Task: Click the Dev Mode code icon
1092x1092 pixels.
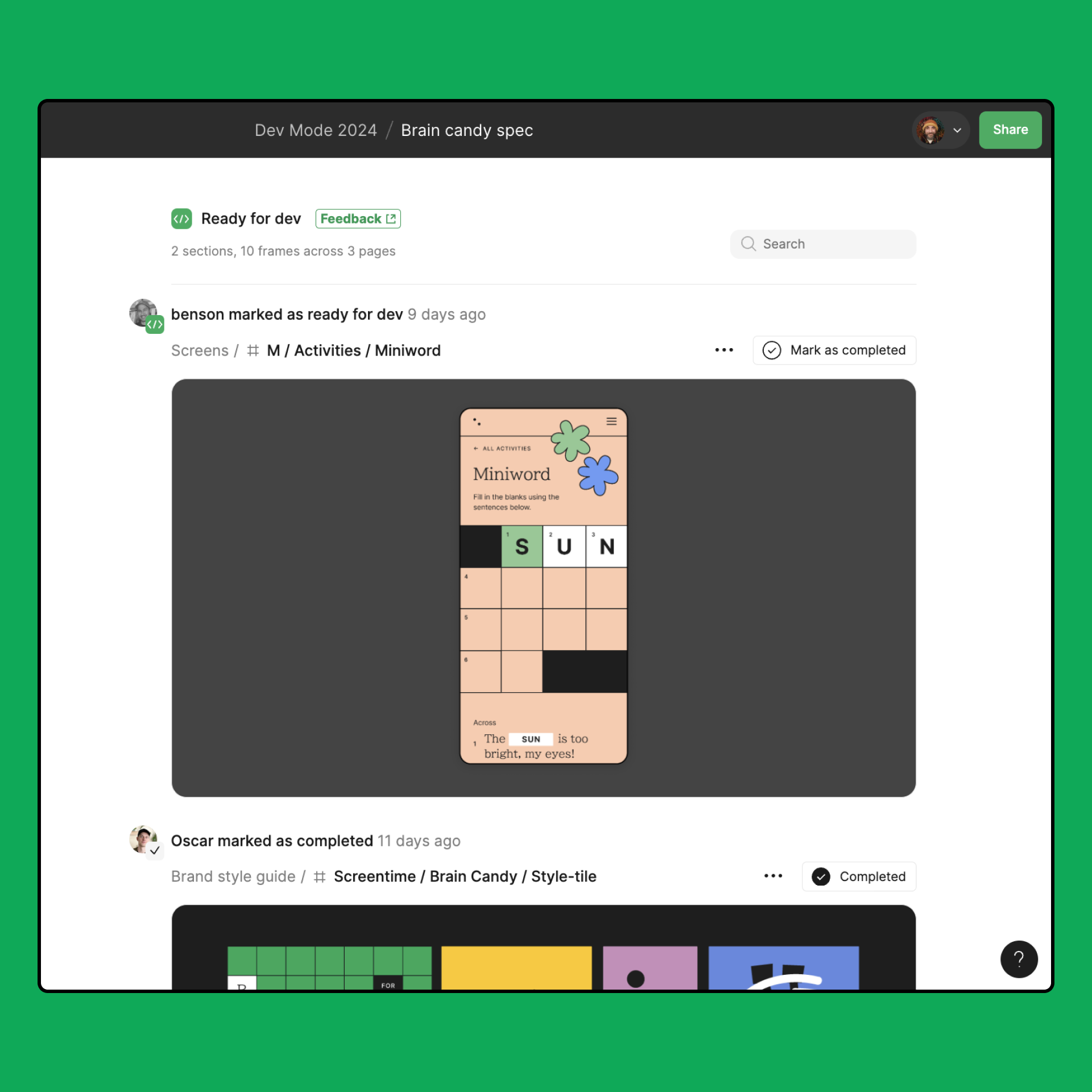Action: (181, 218)
